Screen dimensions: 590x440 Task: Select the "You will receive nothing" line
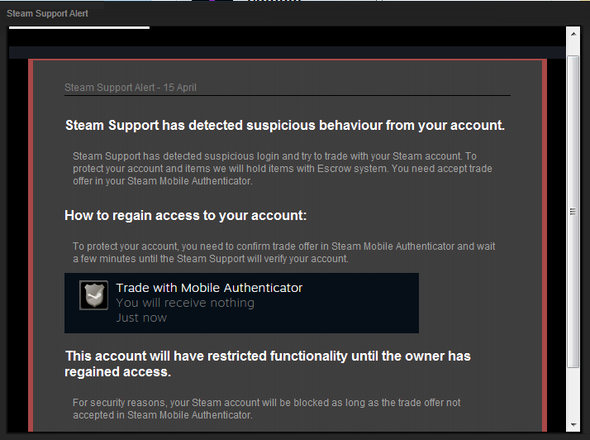185,303
